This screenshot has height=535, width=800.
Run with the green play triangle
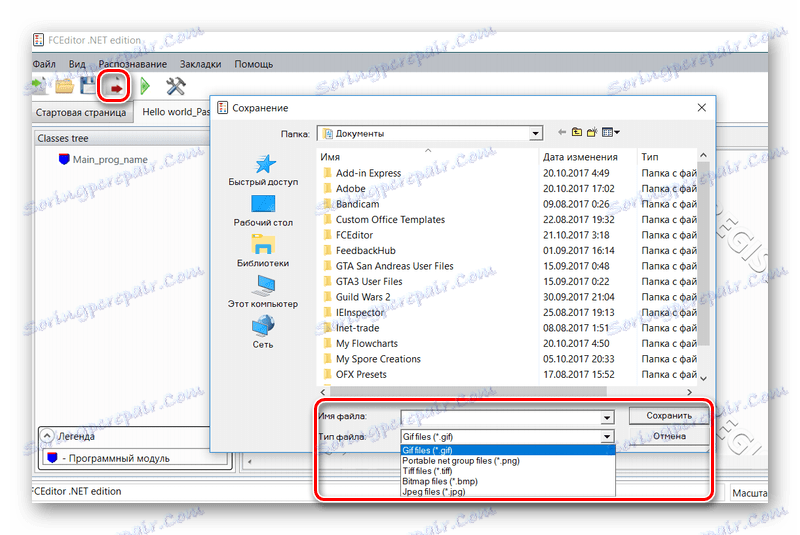point(145,86)
